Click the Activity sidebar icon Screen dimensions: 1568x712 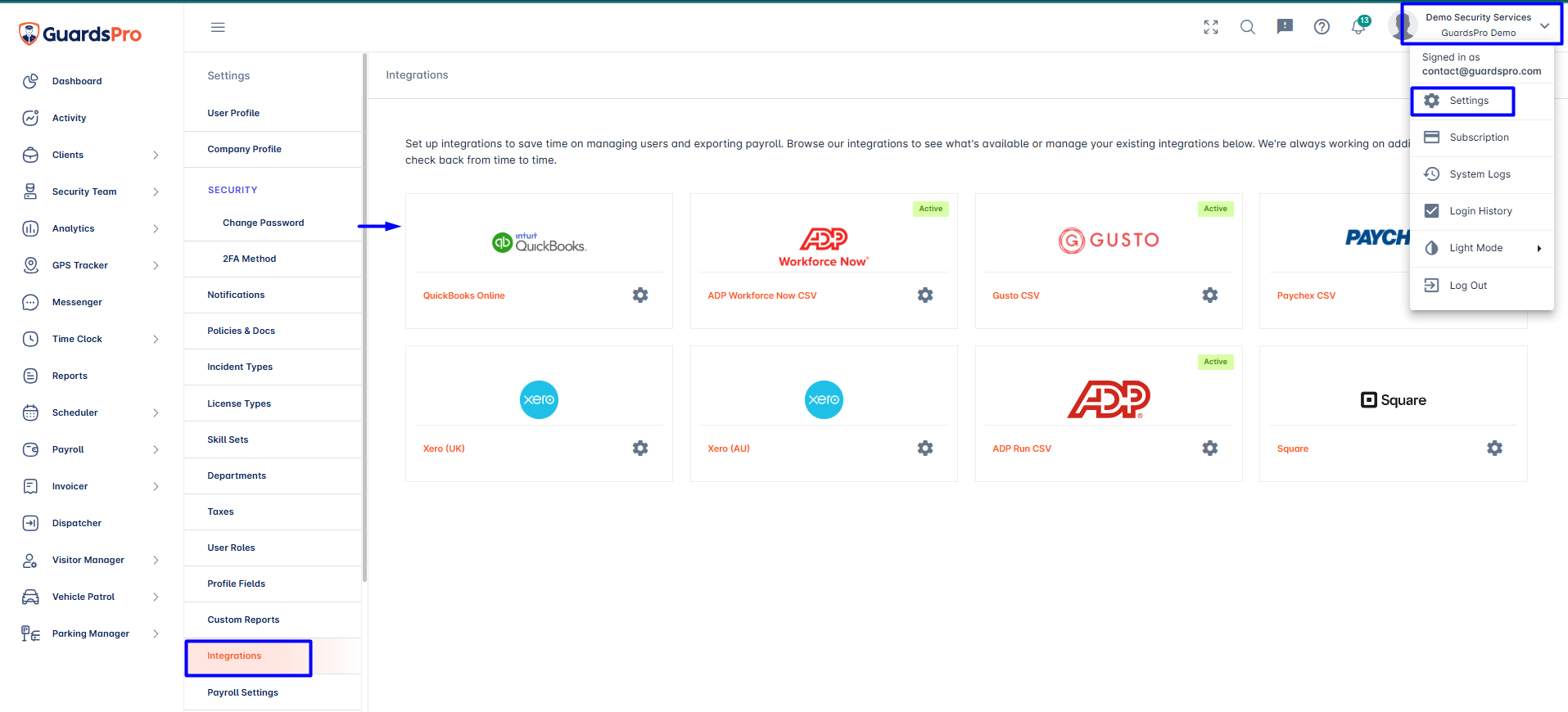(30, 118)
